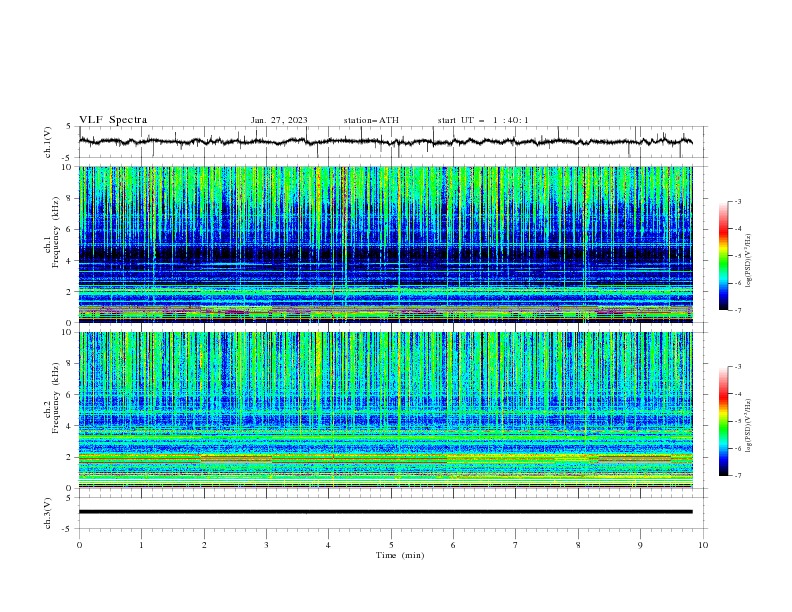Click the "10" tick on ch.1 frequency axis

coord(66,167)
